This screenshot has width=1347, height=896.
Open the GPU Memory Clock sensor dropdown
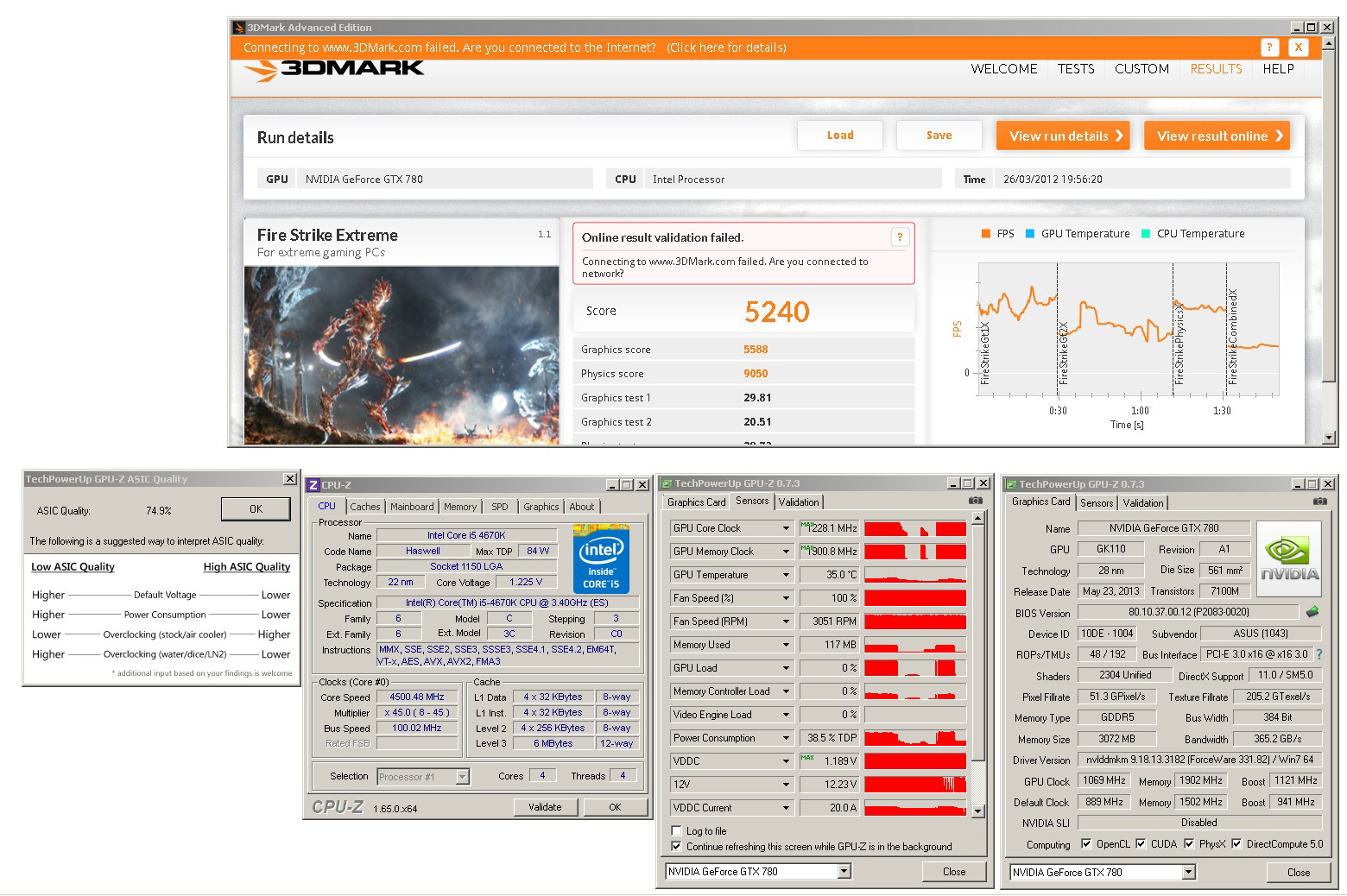click(786, 552)
